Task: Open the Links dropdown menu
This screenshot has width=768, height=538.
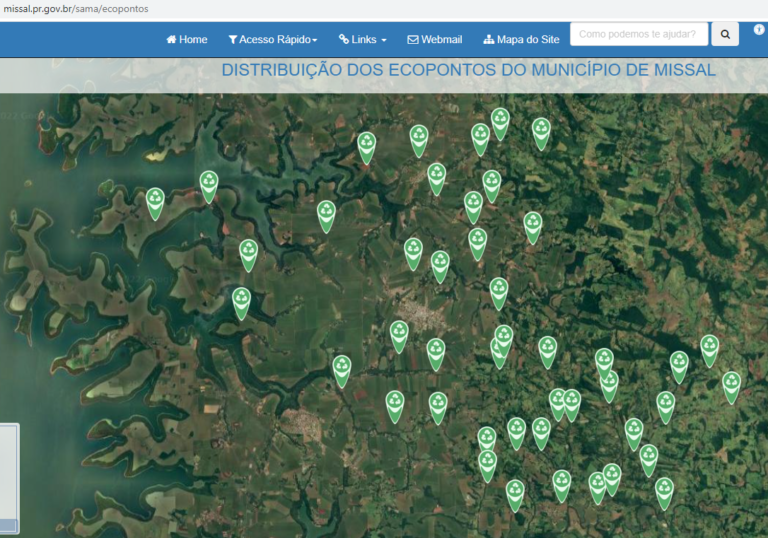Action: pyautogui.click(x=362, y=39)
